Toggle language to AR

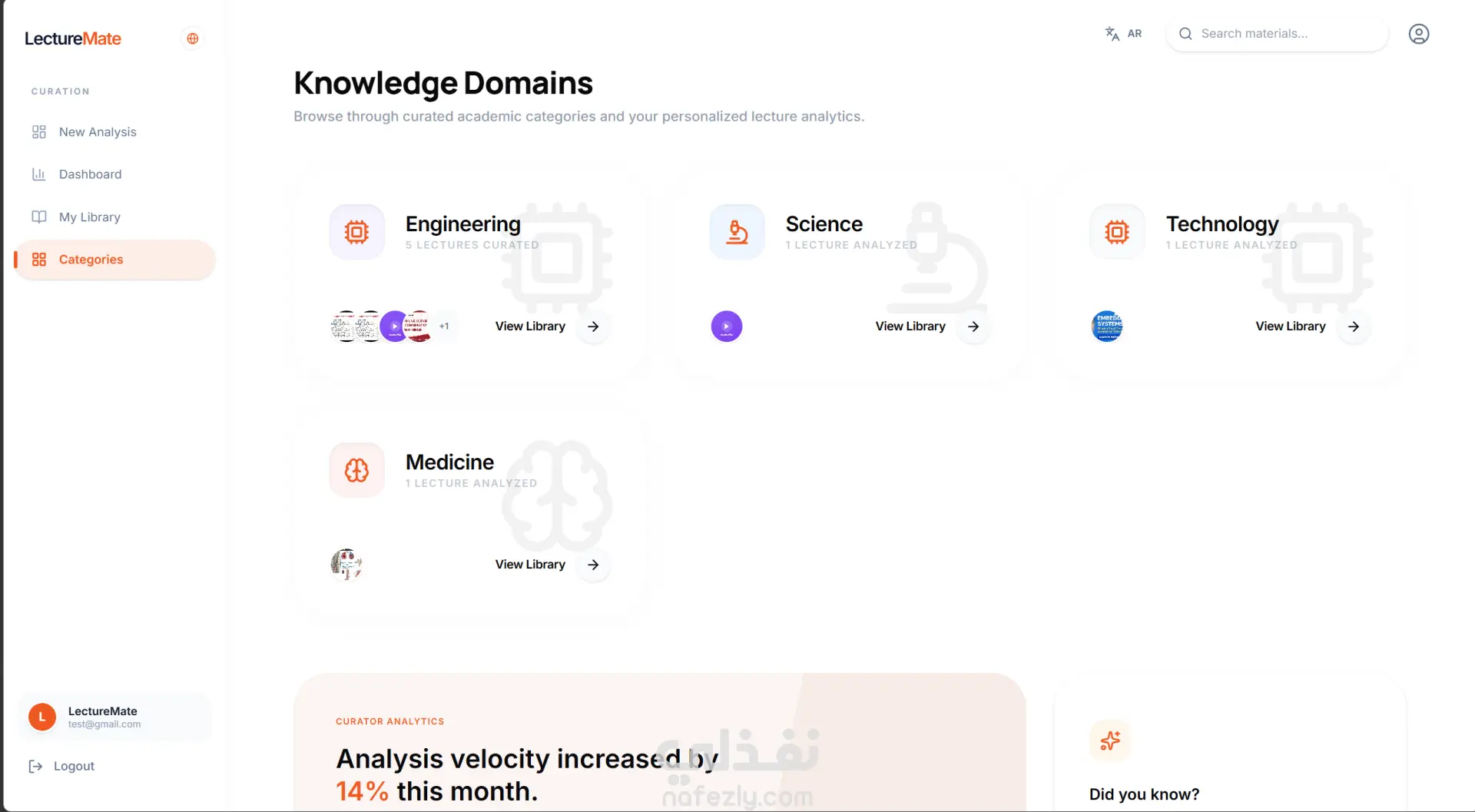(1123, 34)
